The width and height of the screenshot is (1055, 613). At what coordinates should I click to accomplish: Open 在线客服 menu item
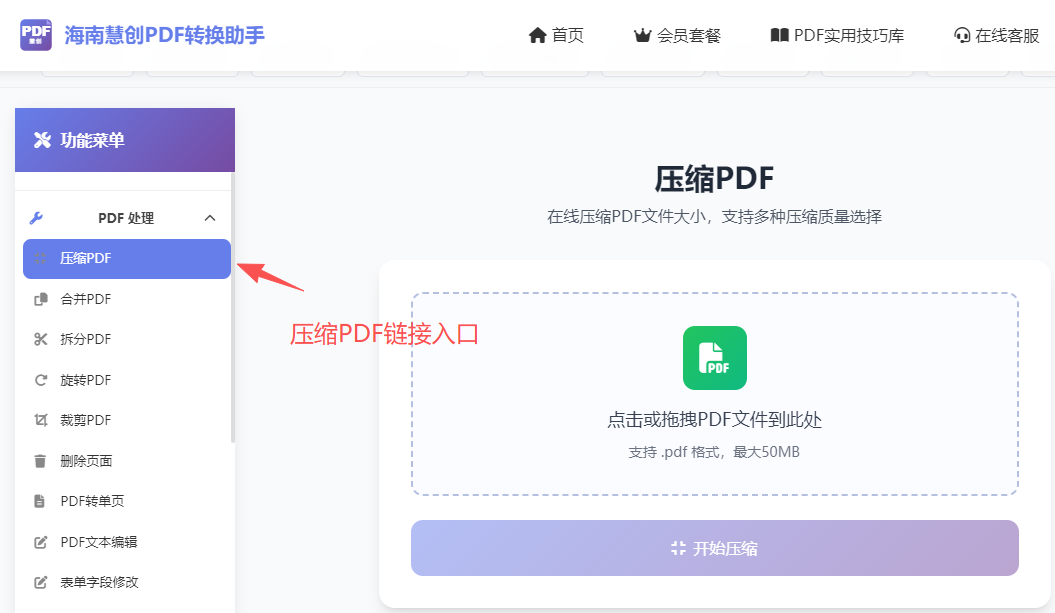click(x=1007, y=35)
